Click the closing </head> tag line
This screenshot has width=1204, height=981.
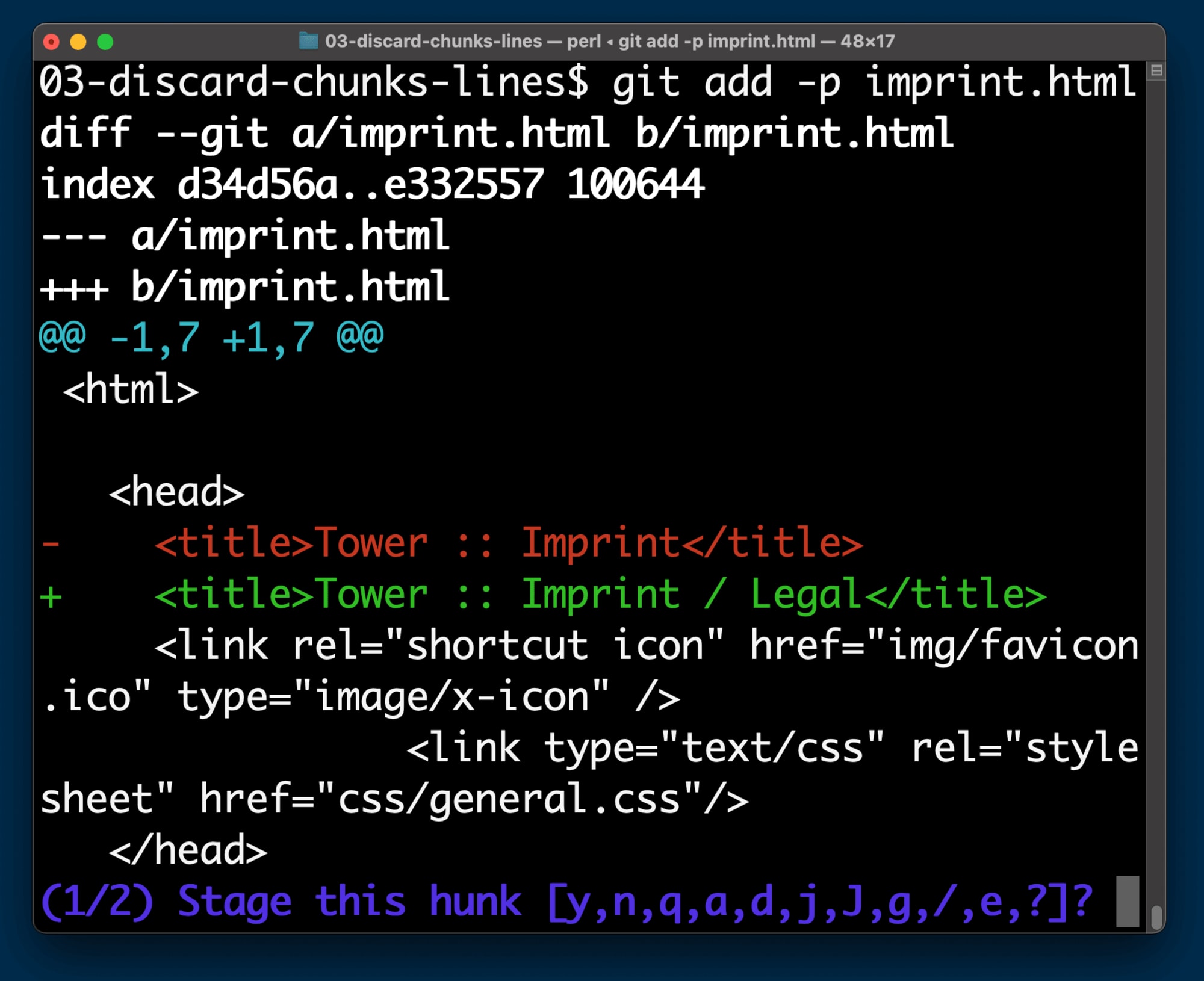pyautogui.click(x=188, y=850)
